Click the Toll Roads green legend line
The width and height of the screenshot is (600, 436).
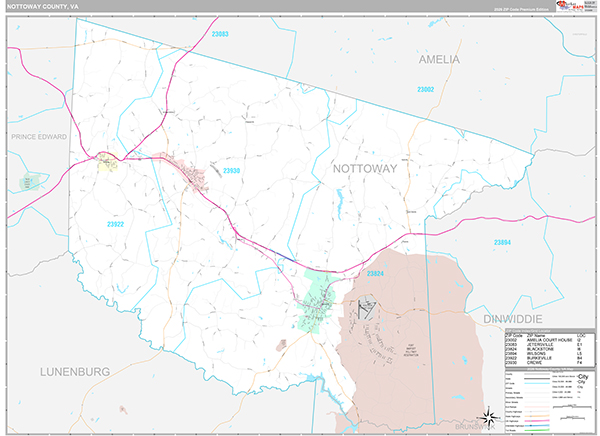(537, 430)
